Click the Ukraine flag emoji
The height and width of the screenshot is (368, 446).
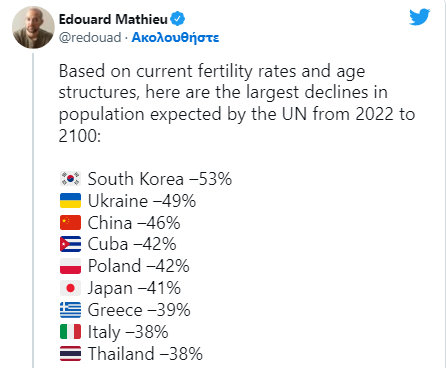click(70, 201)
